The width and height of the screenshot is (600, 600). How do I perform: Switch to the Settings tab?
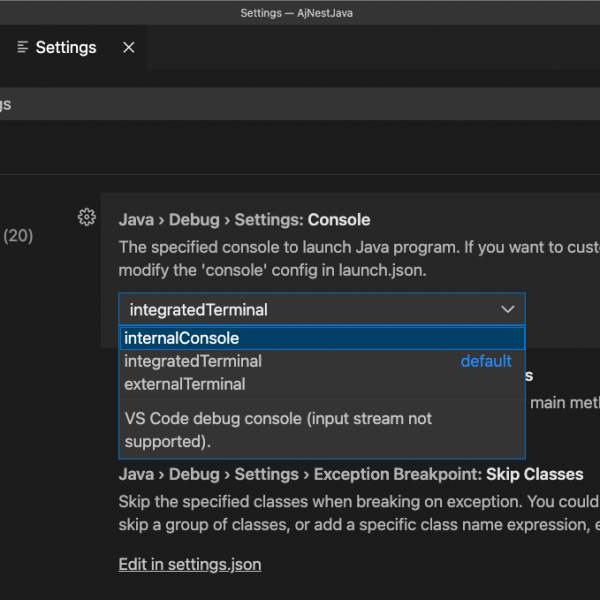[x=66, y=47]
